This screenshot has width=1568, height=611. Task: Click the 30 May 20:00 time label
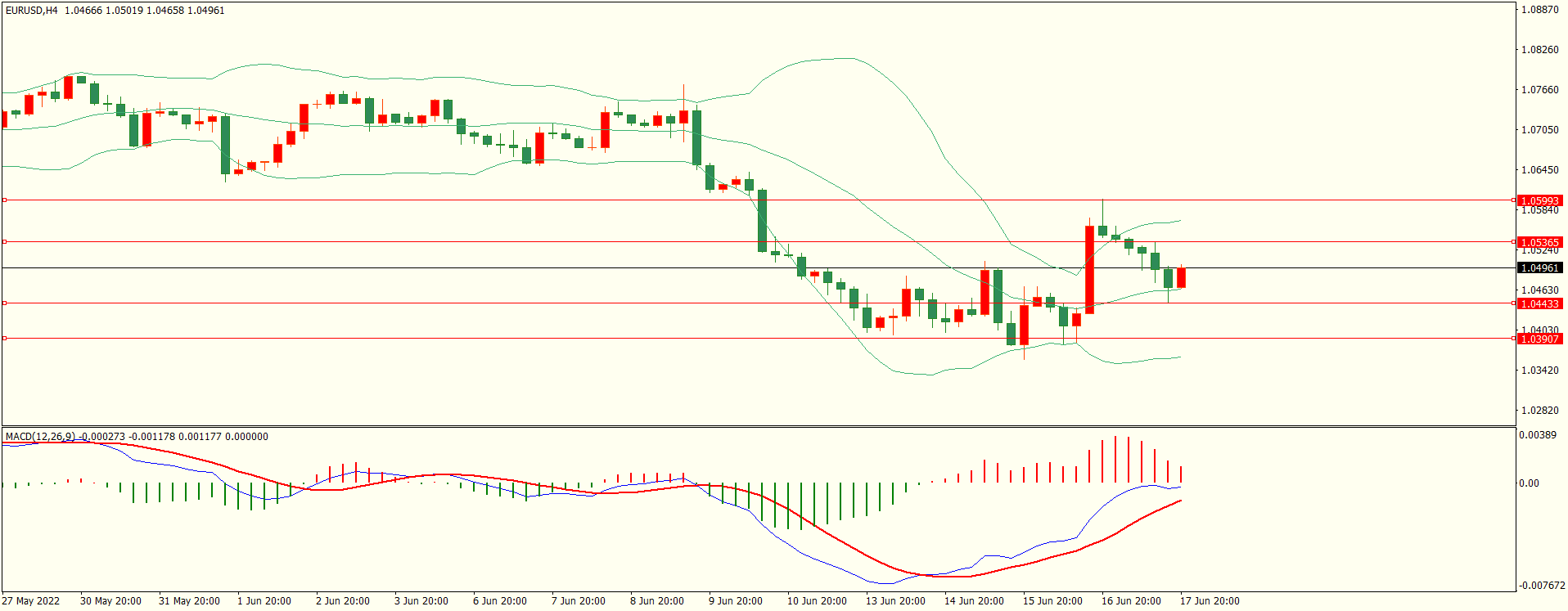110,601
